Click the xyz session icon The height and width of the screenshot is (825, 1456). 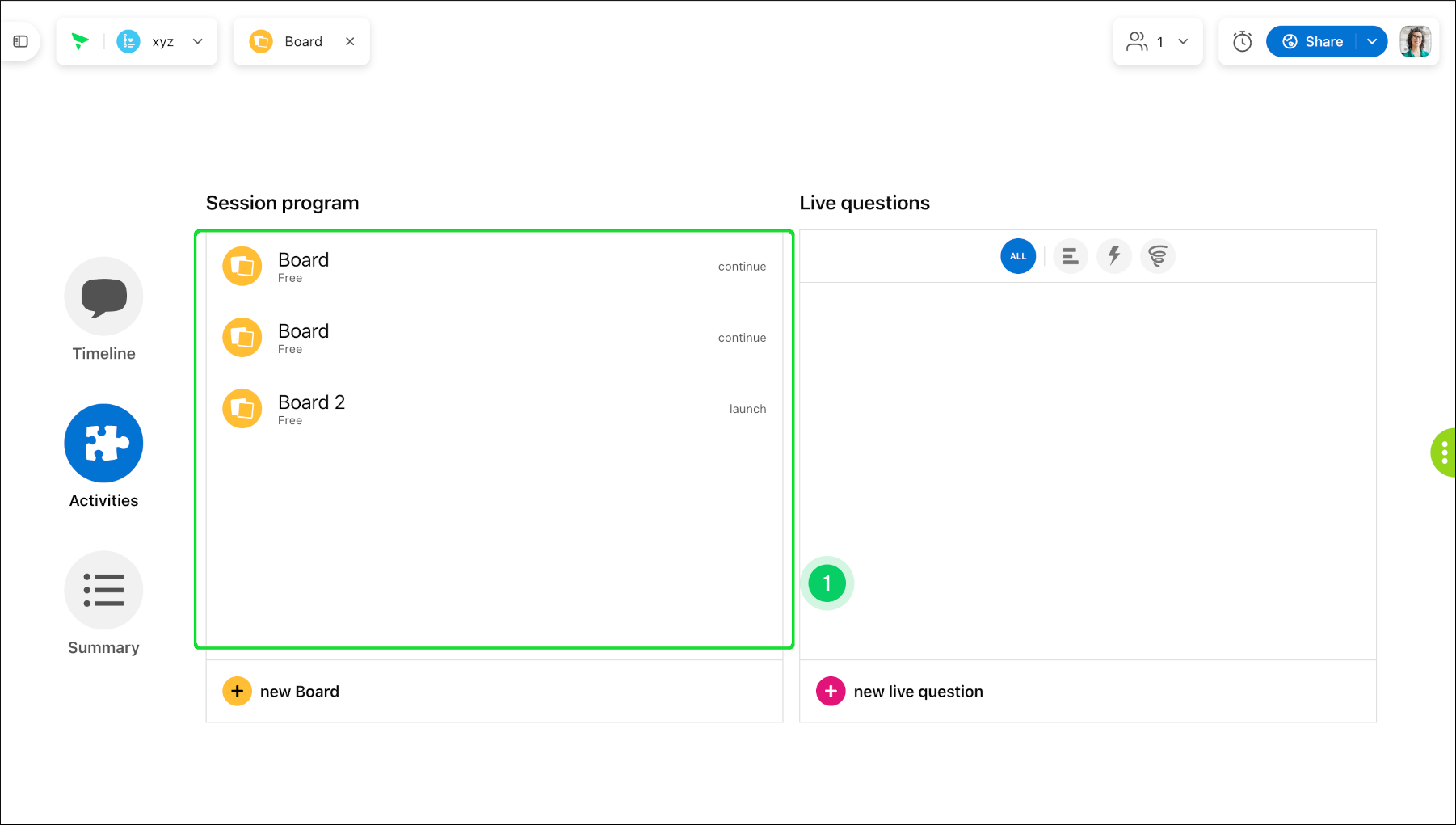click(x=128, y=41)
